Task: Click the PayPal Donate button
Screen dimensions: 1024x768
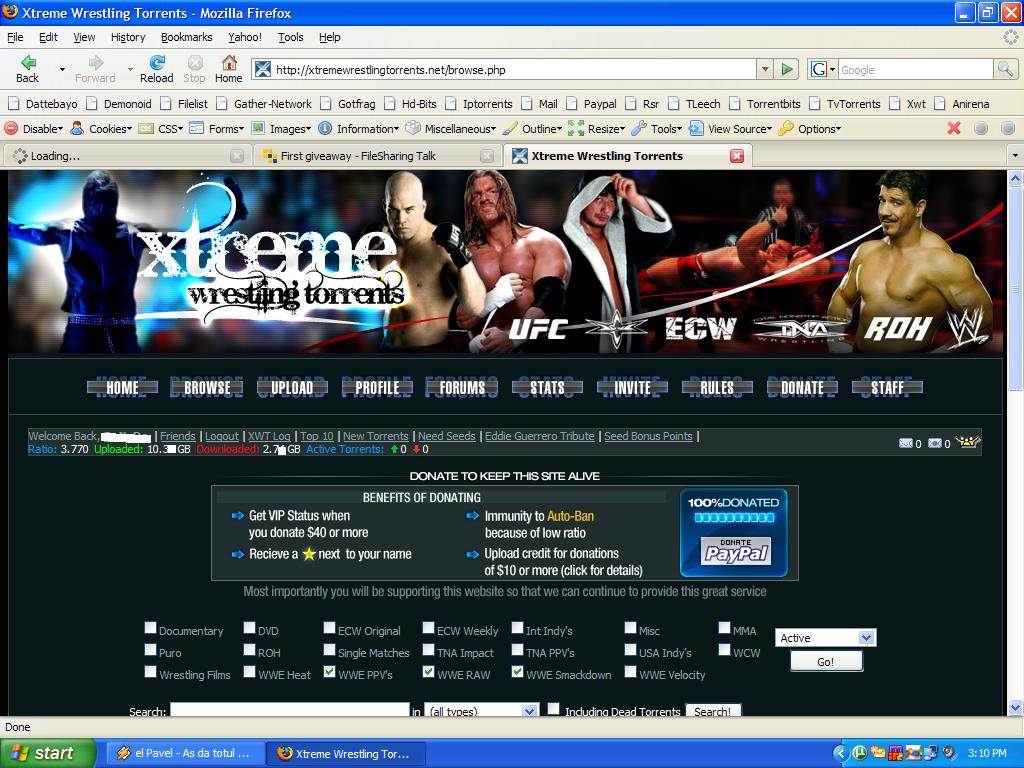Action: (735, 552)
